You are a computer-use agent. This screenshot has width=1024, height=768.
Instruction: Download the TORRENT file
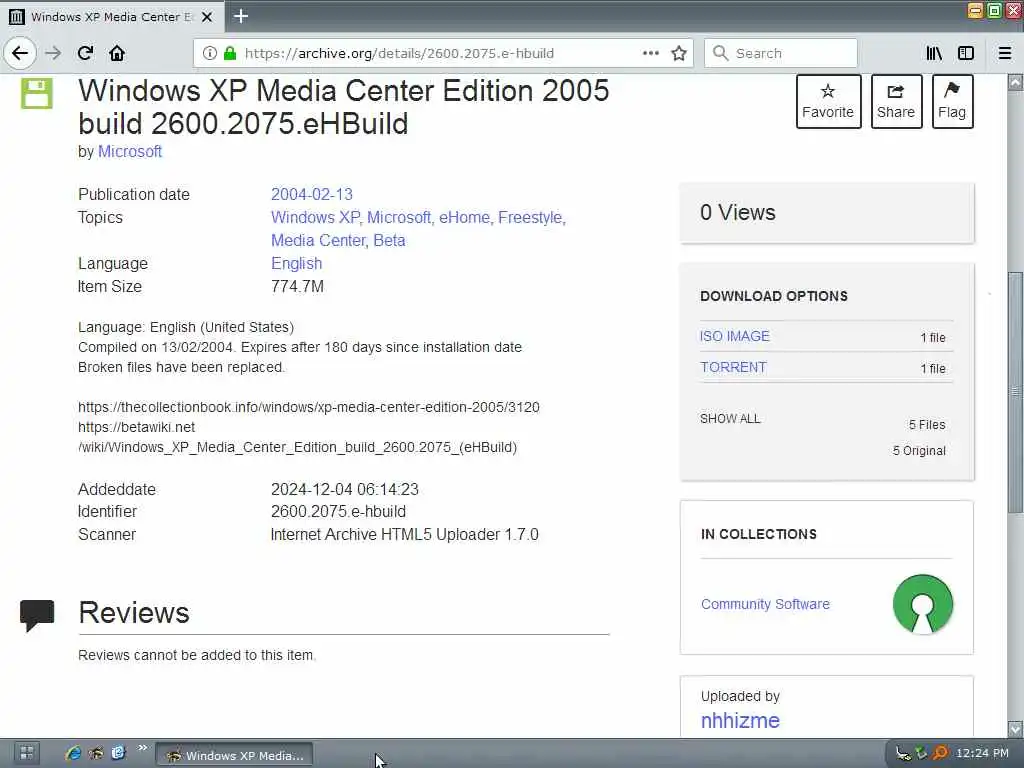pos(733,368)
